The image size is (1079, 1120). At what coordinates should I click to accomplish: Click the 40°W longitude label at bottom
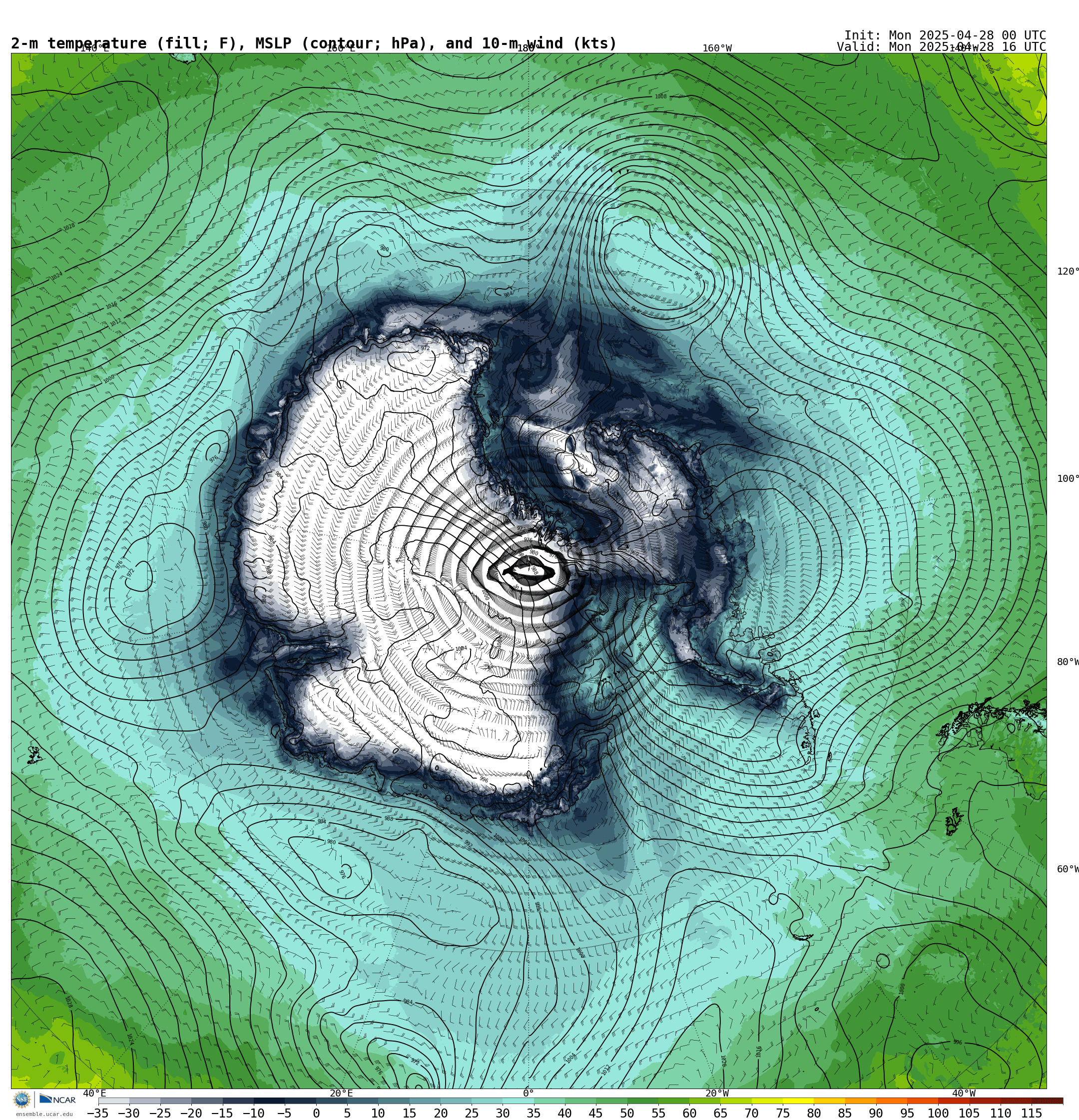tap(964, 1093)
